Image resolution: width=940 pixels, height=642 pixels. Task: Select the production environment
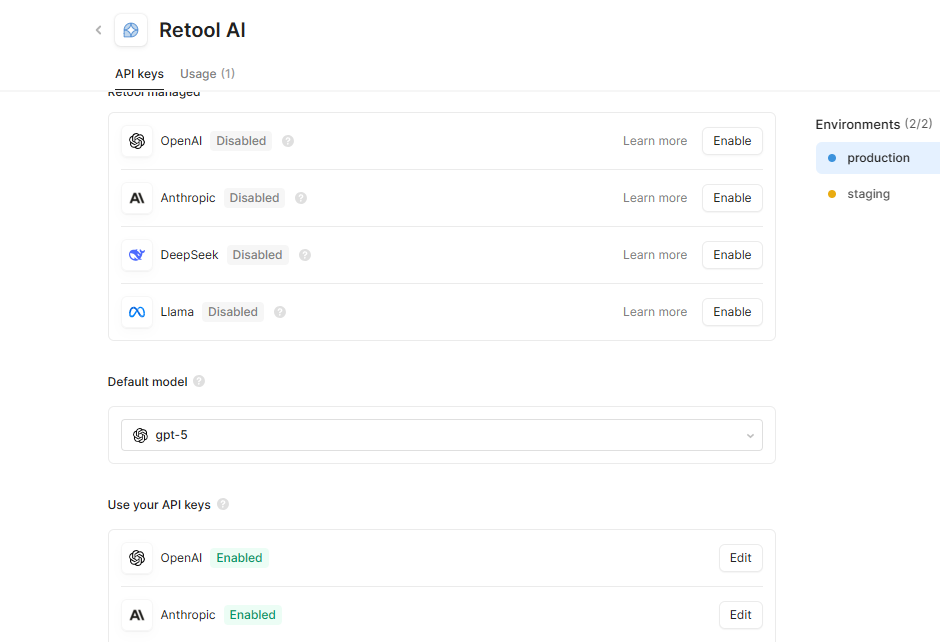click(x=877, y=158)
